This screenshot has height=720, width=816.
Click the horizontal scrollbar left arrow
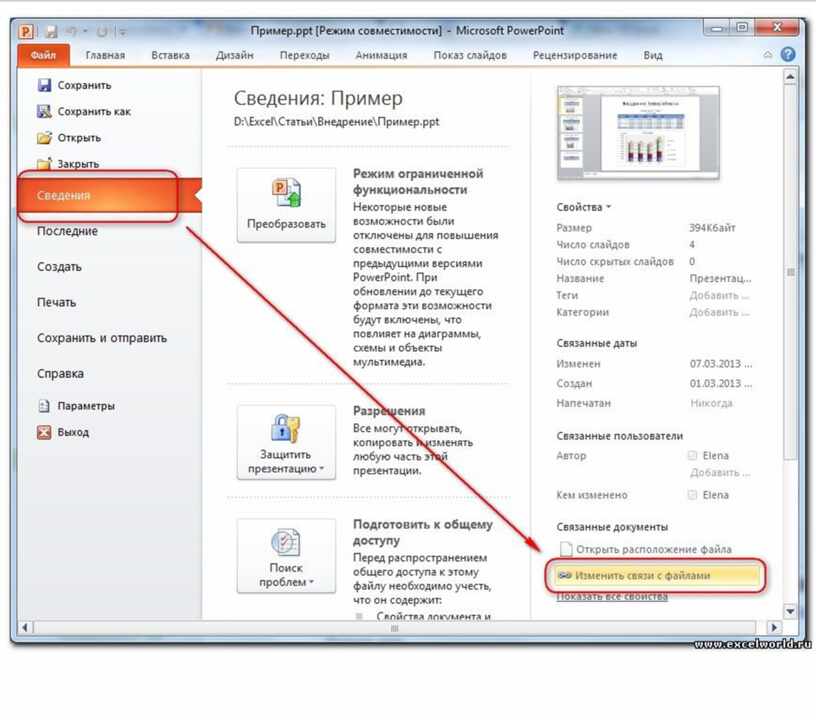[25, 628]
